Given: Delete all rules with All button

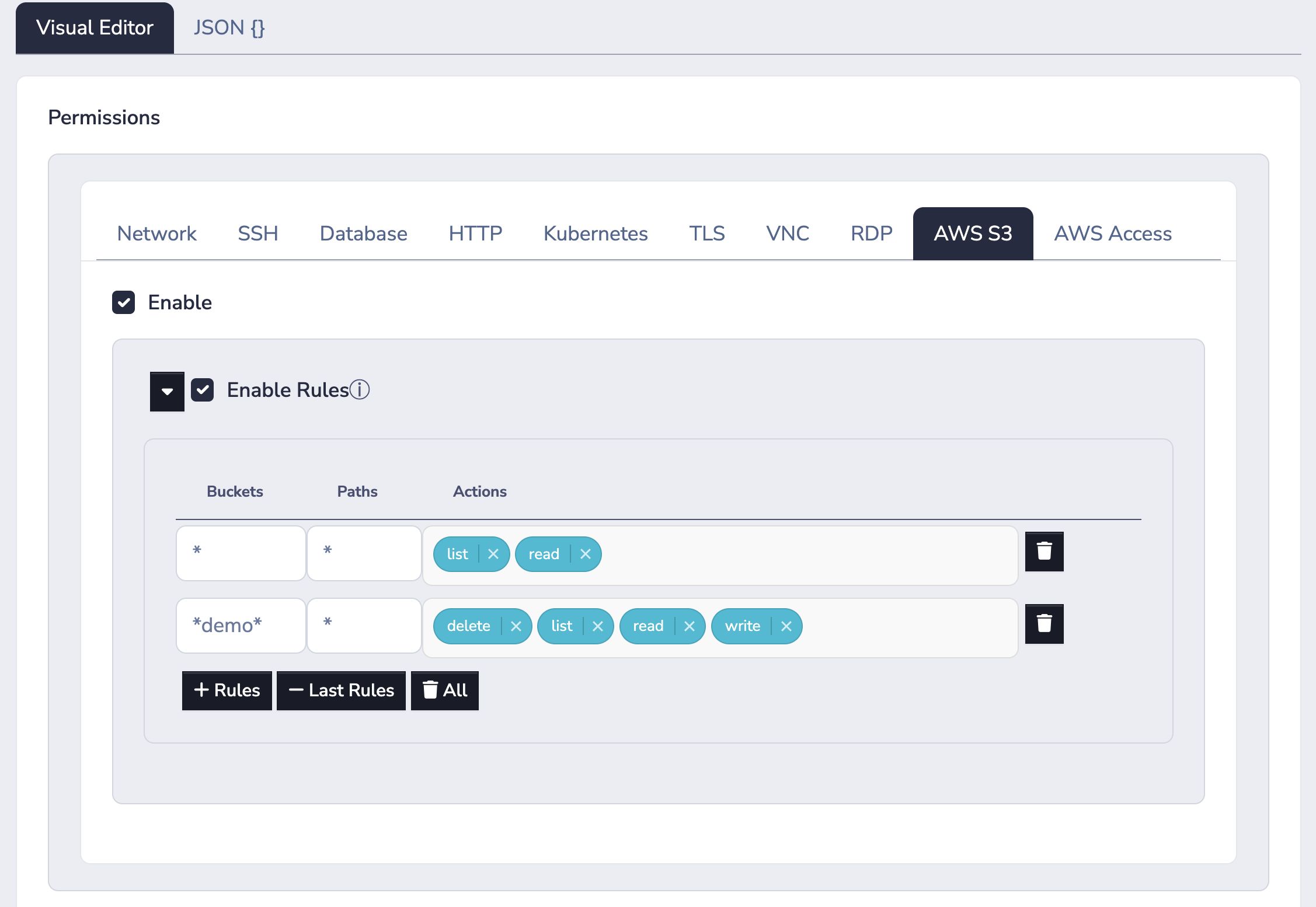Looking at the screenshot, I should coord(445,690).
